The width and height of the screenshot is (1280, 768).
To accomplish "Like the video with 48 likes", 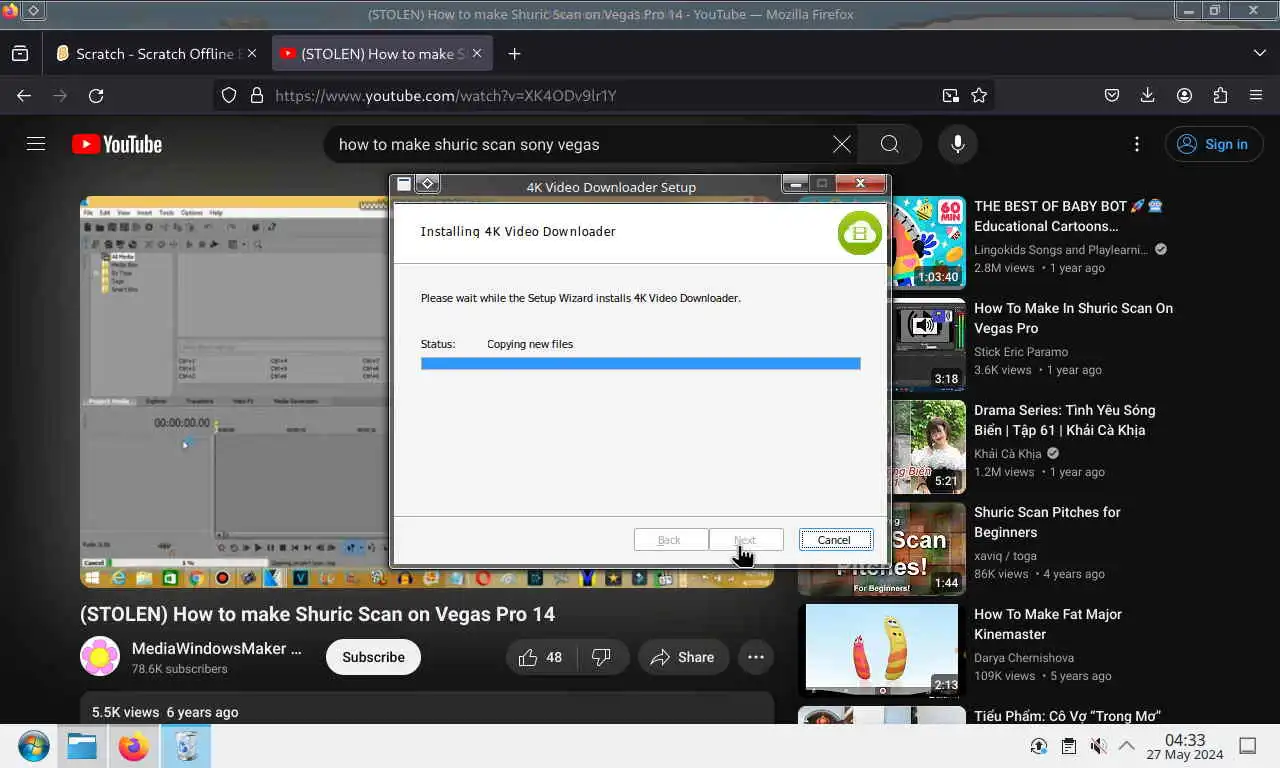I will pos(541,657).
